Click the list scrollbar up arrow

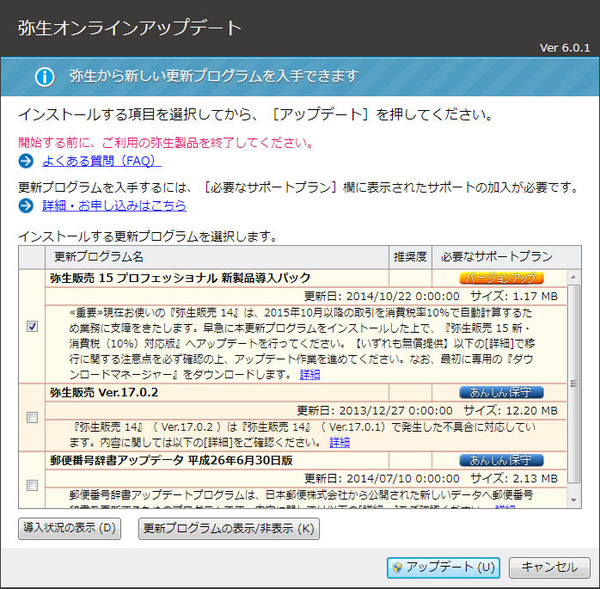573,277
